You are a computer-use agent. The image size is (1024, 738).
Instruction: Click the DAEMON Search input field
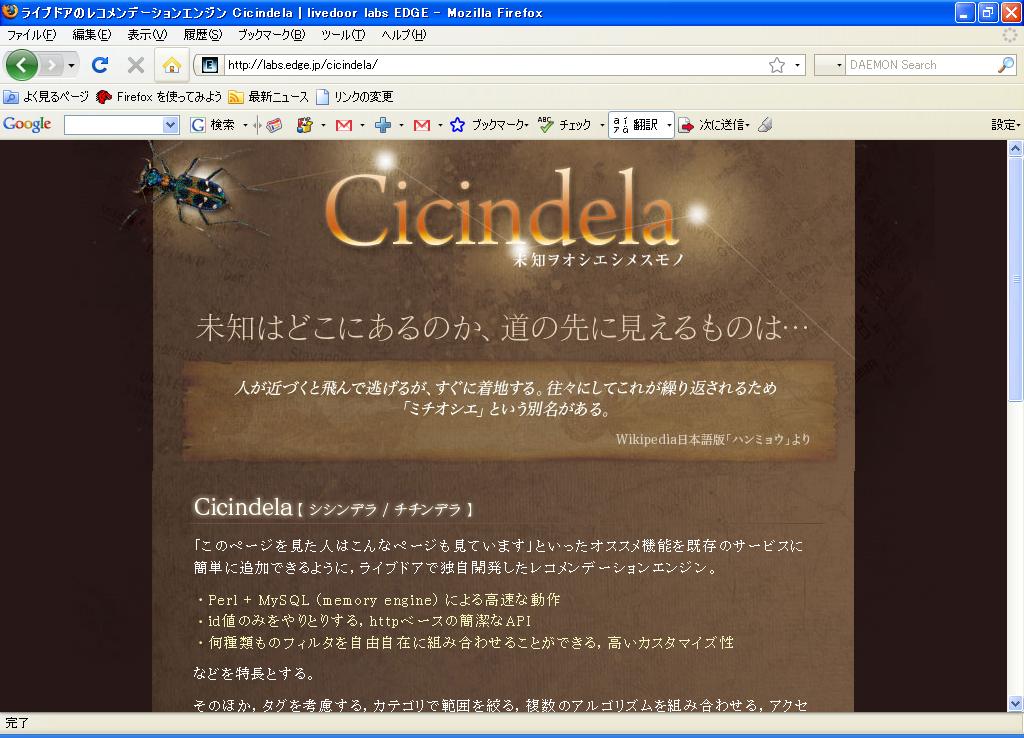coord(921,65)
